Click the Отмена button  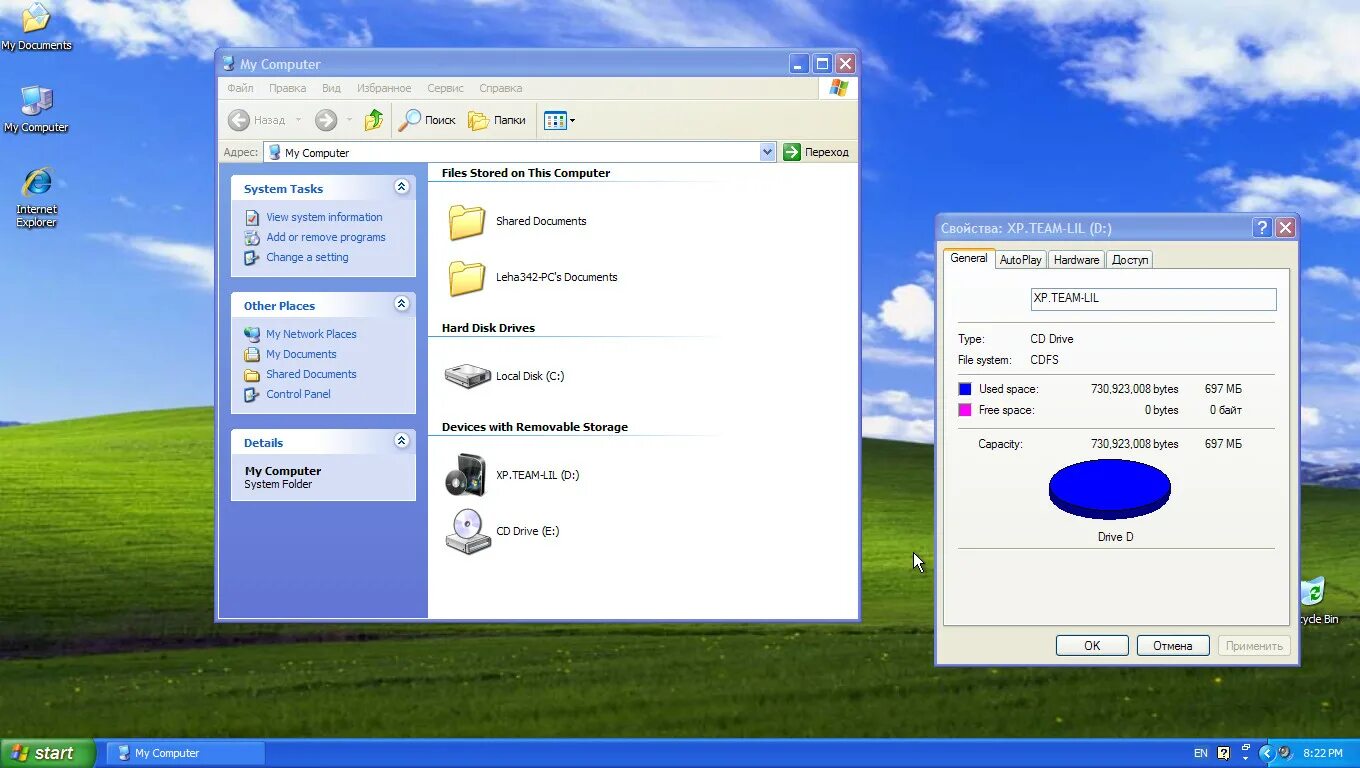pos(1173,646)
